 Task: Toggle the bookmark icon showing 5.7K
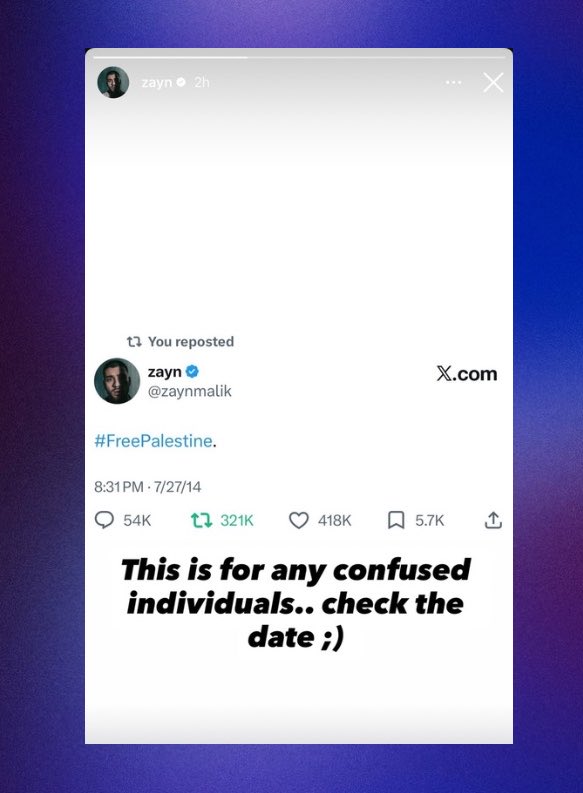396,520
